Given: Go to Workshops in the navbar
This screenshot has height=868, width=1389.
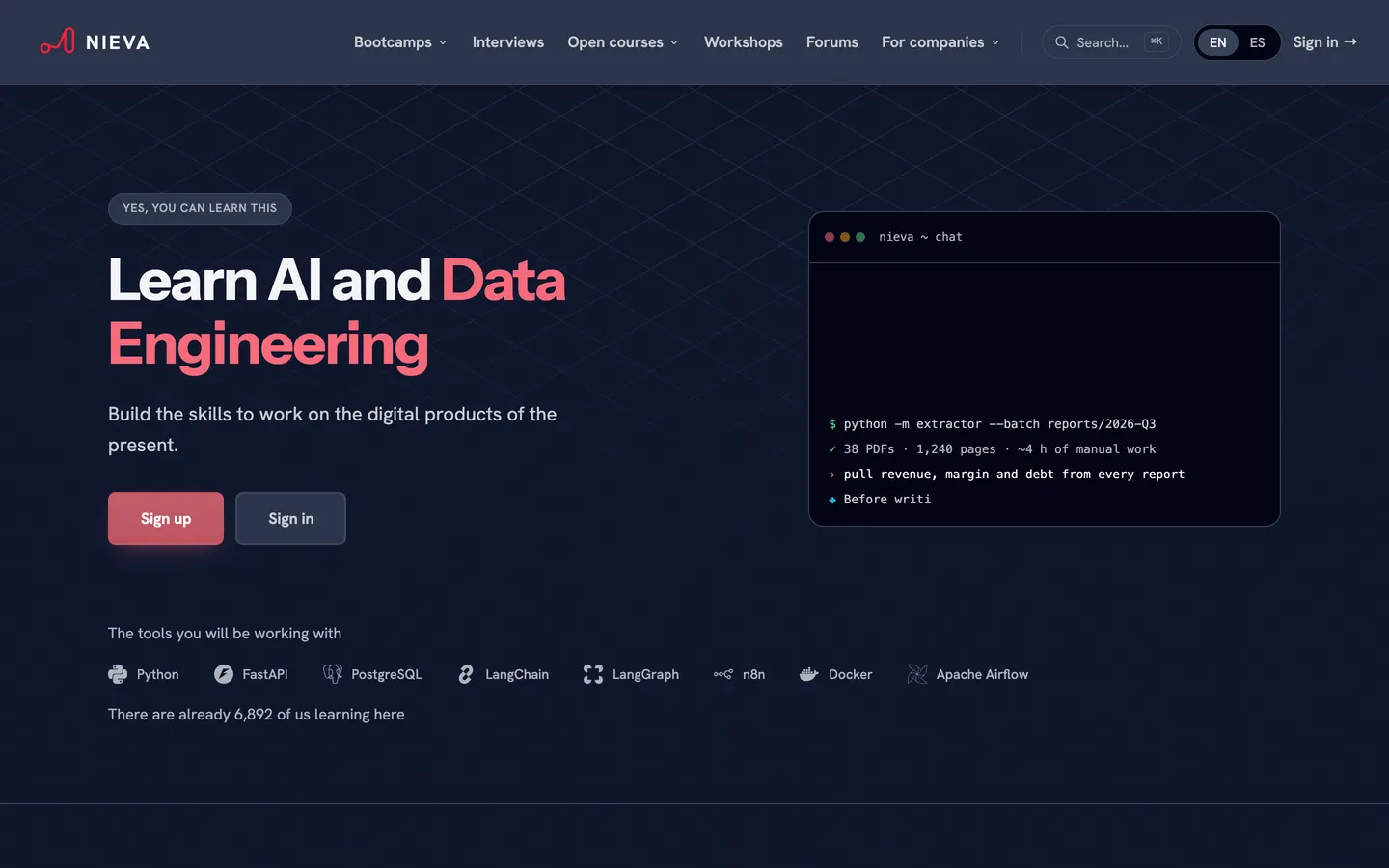Looking at the screenshot, I should 744,42.
